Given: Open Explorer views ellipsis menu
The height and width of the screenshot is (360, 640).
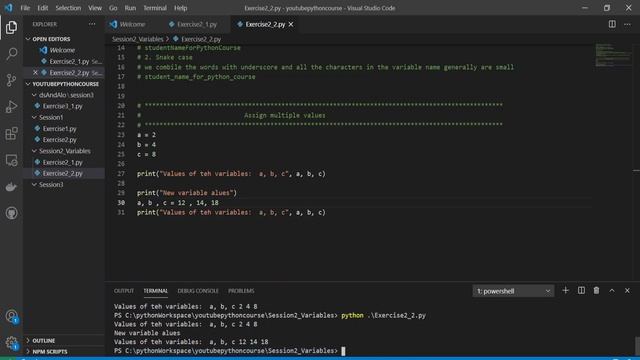Looking at the screenshot, I should (x=92, y=24).
